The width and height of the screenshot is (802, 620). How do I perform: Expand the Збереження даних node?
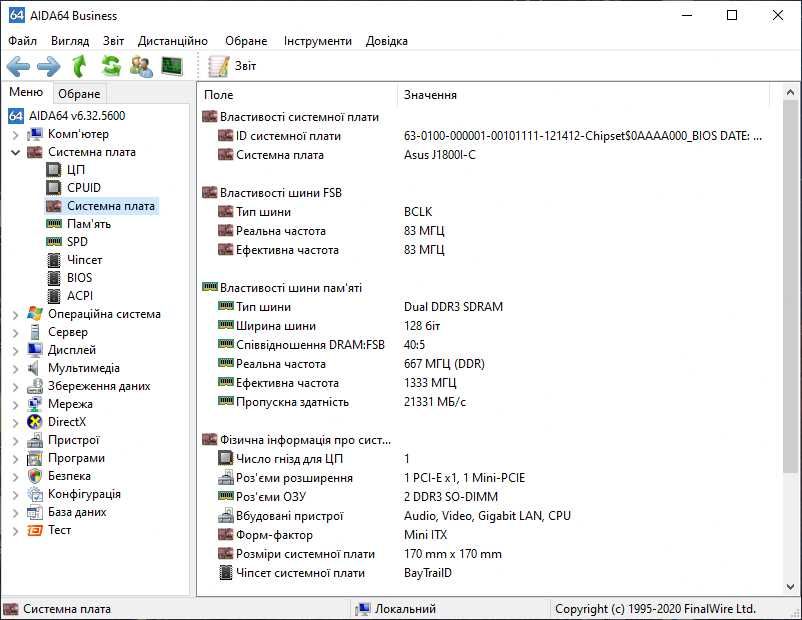[15, 387]
